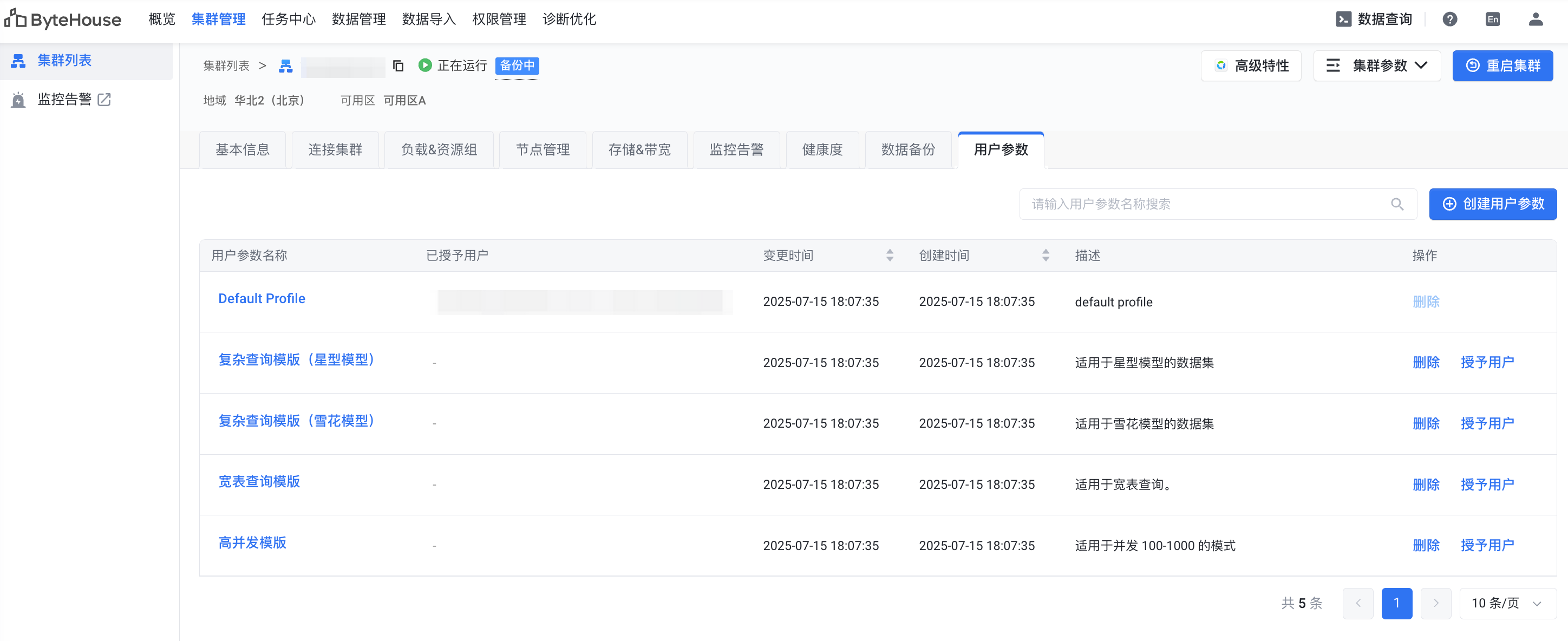Copy cluster name with copy icon
The width and height of the screenshot is (1568, 641).
398,66
